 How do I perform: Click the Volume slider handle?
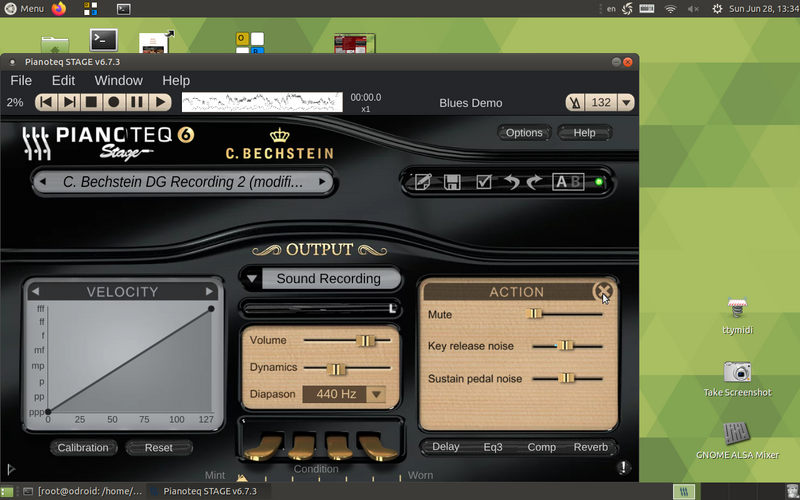pos(366,341)
